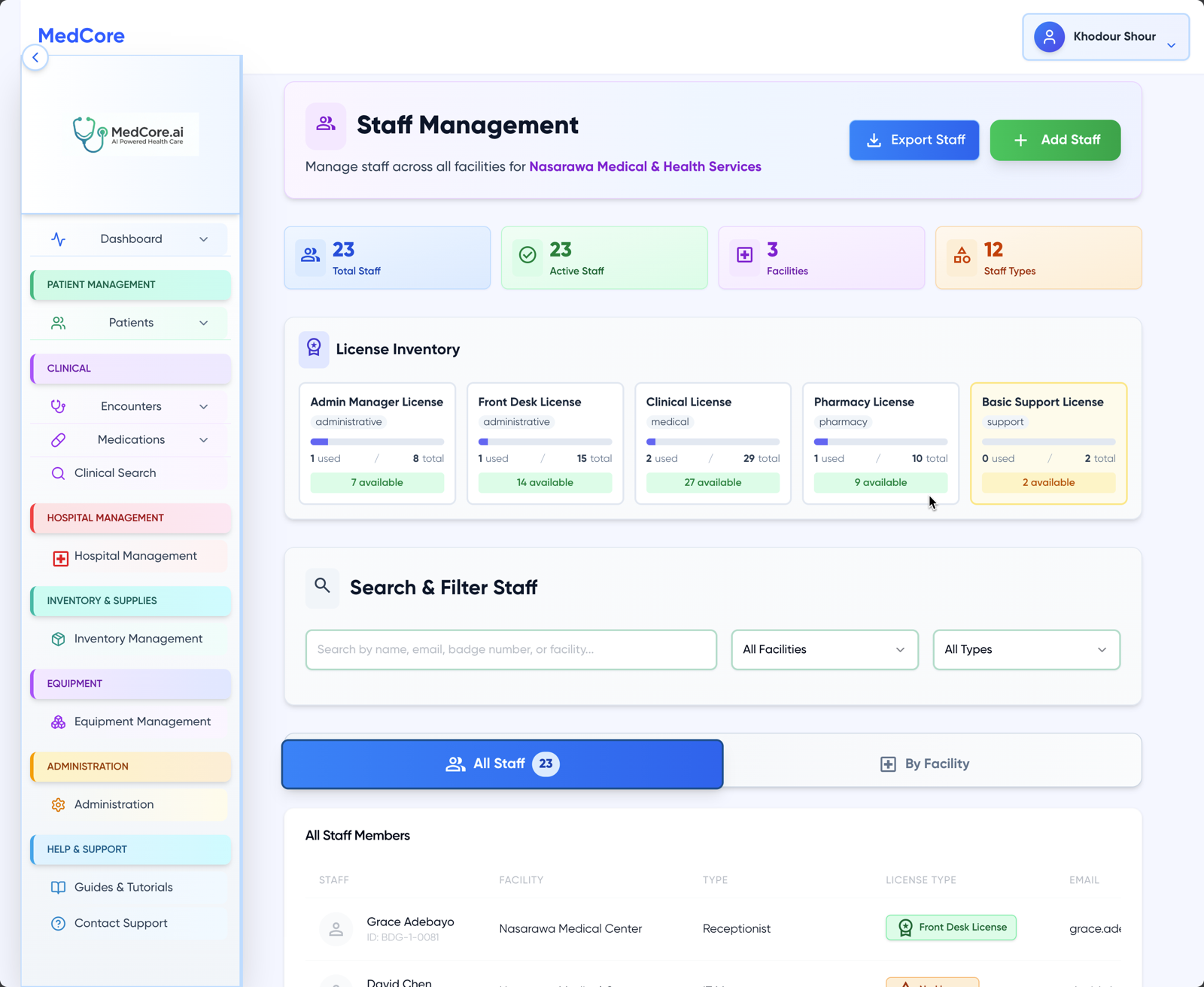
Task: Open the All Facilities dropdown
Action: (824, 649)
